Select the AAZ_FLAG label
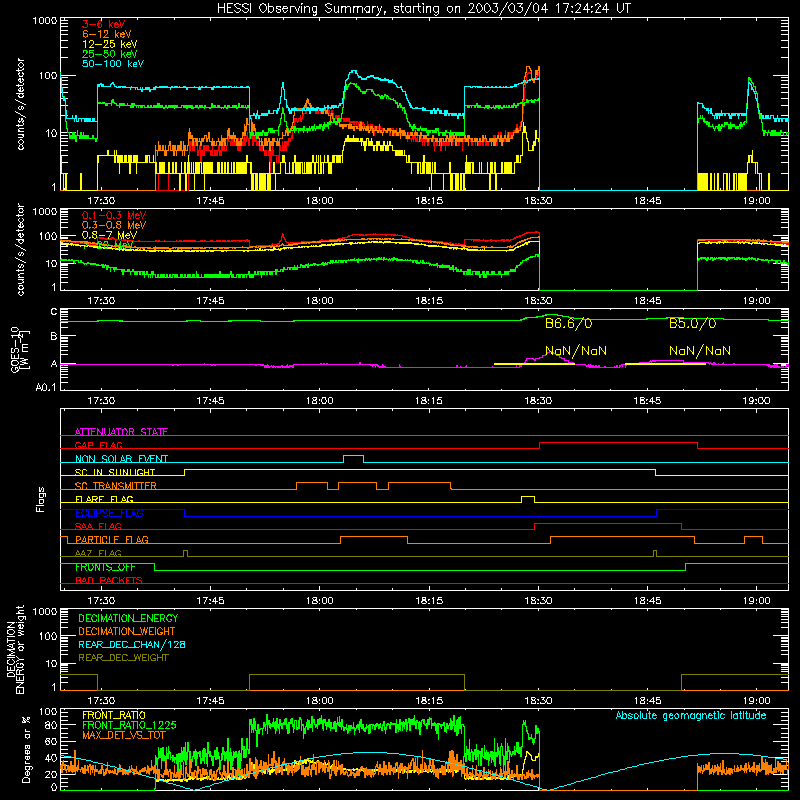Viewport: 800px width, 800px height. click(x=98, y=554)
